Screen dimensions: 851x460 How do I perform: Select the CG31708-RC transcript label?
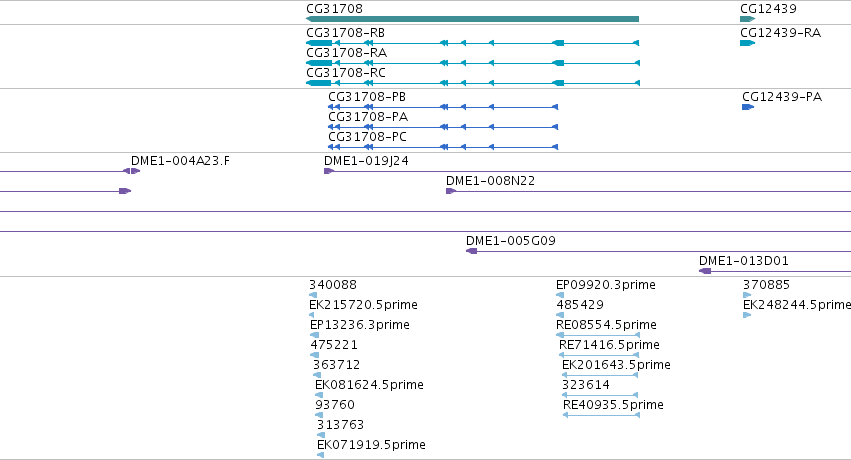(346, 73)
